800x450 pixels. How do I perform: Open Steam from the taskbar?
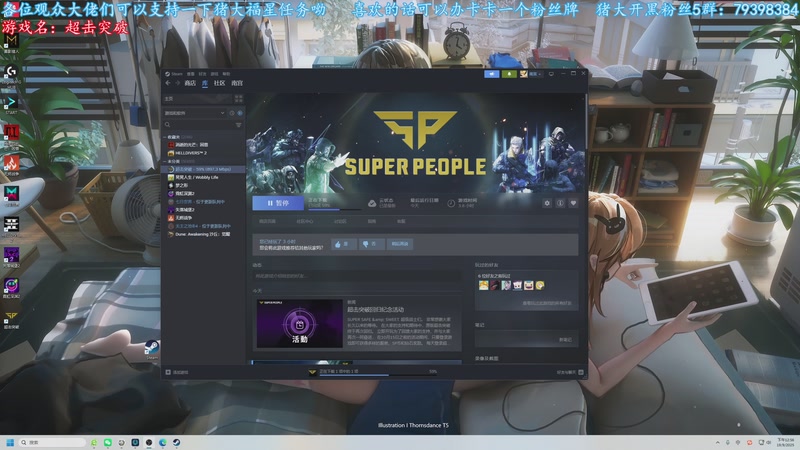click(x=176, y=442)
